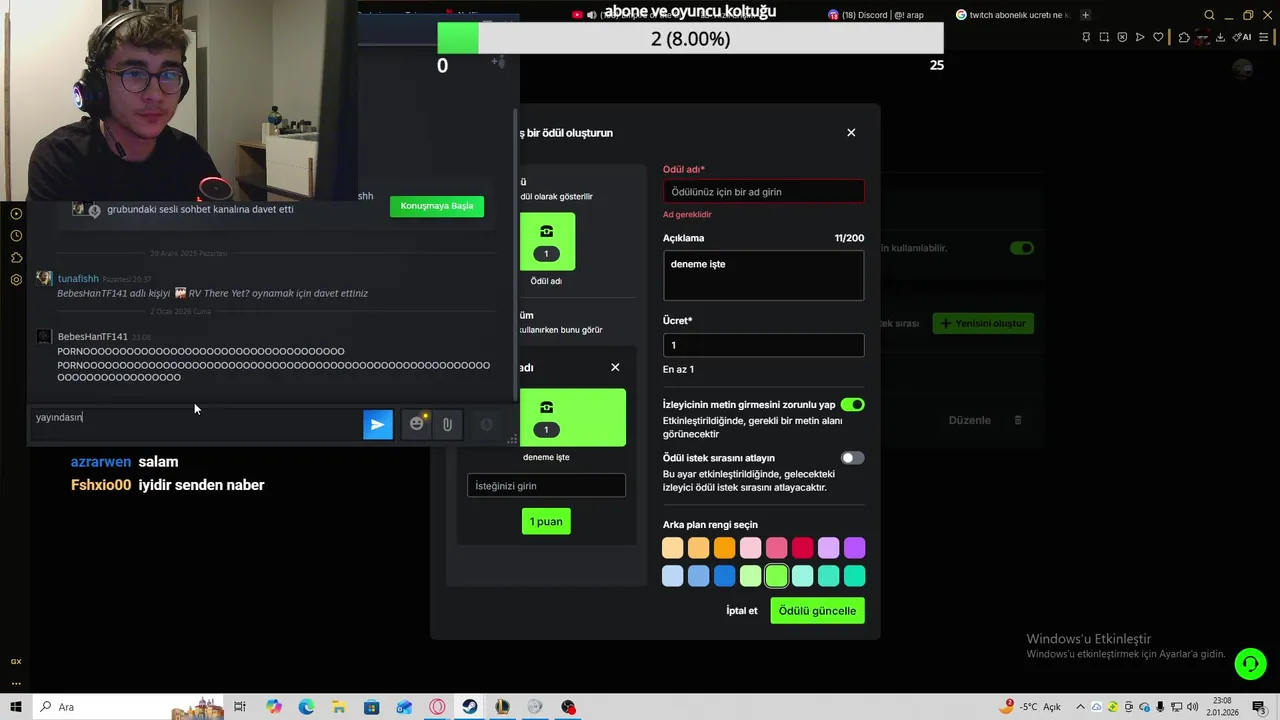
Task: Click Fshxio00's name in the stream chat
Action: (x=101, y=485)
